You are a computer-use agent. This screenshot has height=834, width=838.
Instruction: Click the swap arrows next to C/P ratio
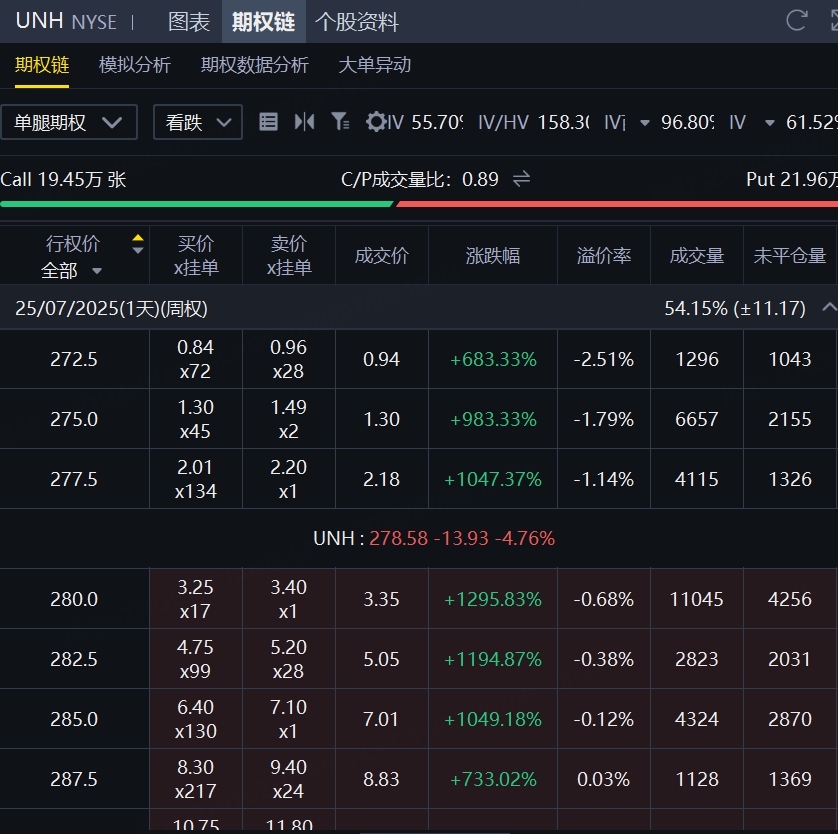pyautogui.click(x=521, y=178)
